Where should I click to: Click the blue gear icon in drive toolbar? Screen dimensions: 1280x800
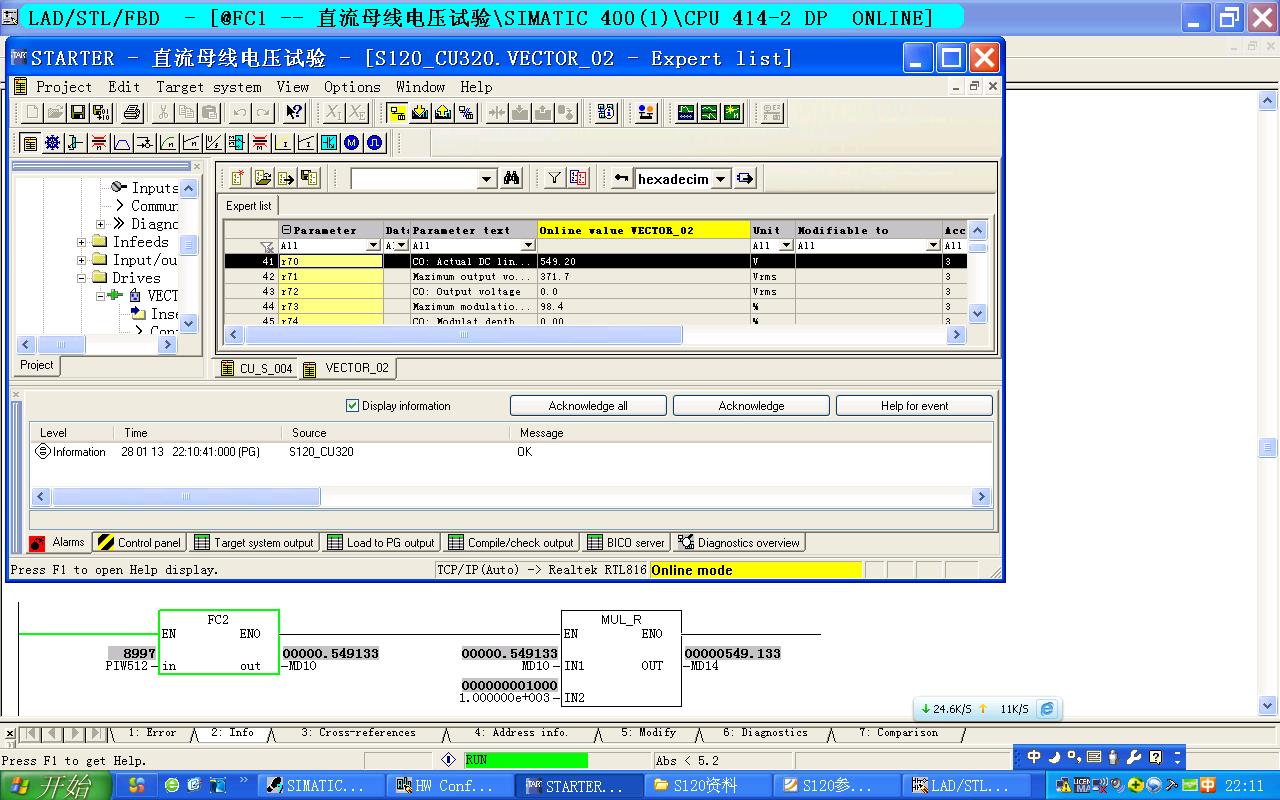click(x=52, y=143)
